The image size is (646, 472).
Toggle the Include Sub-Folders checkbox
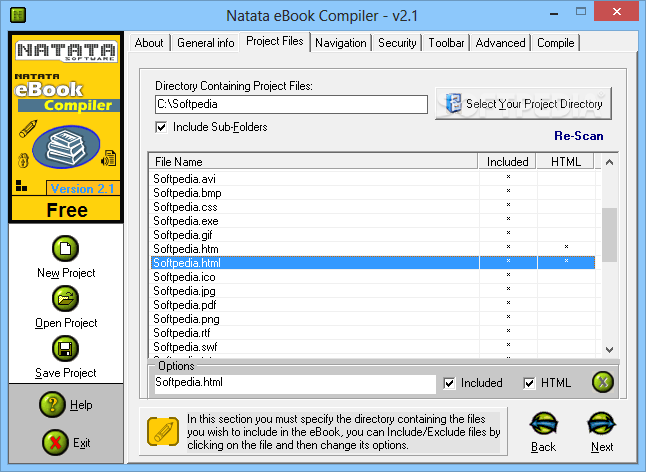pyautogui.click(x=161, y=127)
